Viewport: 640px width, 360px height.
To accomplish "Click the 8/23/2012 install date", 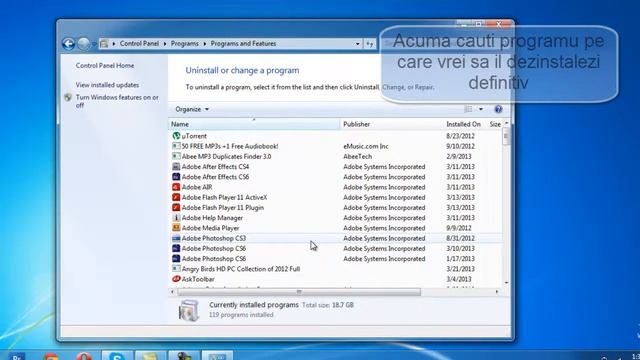I will [460, 136].
